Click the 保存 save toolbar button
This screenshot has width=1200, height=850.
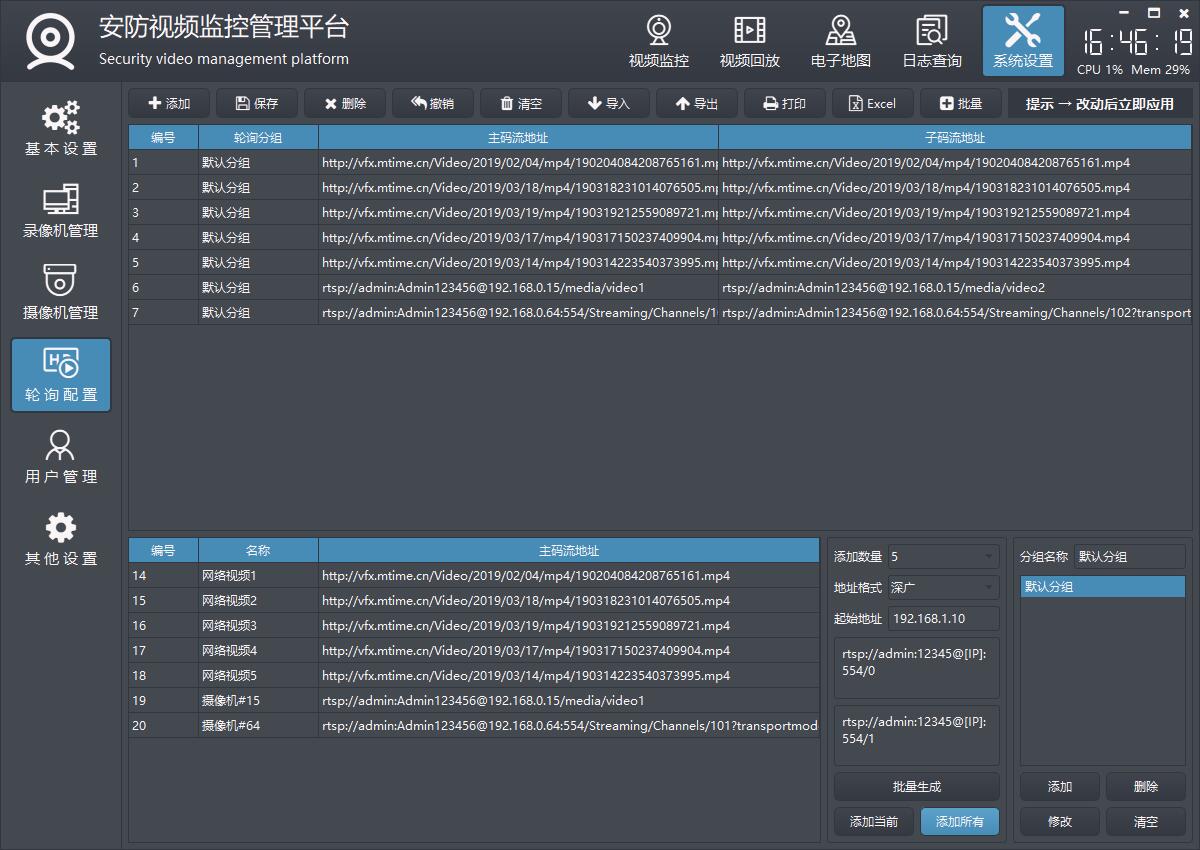coord(256,103)
